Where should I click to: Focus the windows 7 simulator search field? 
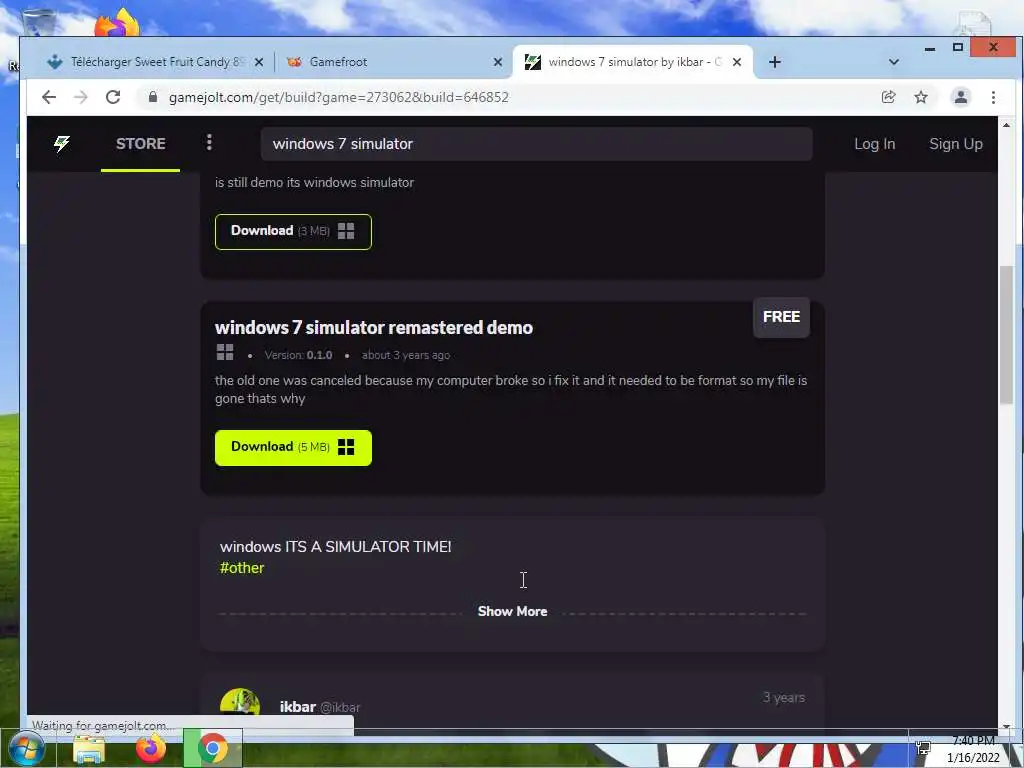pos(536,144)
